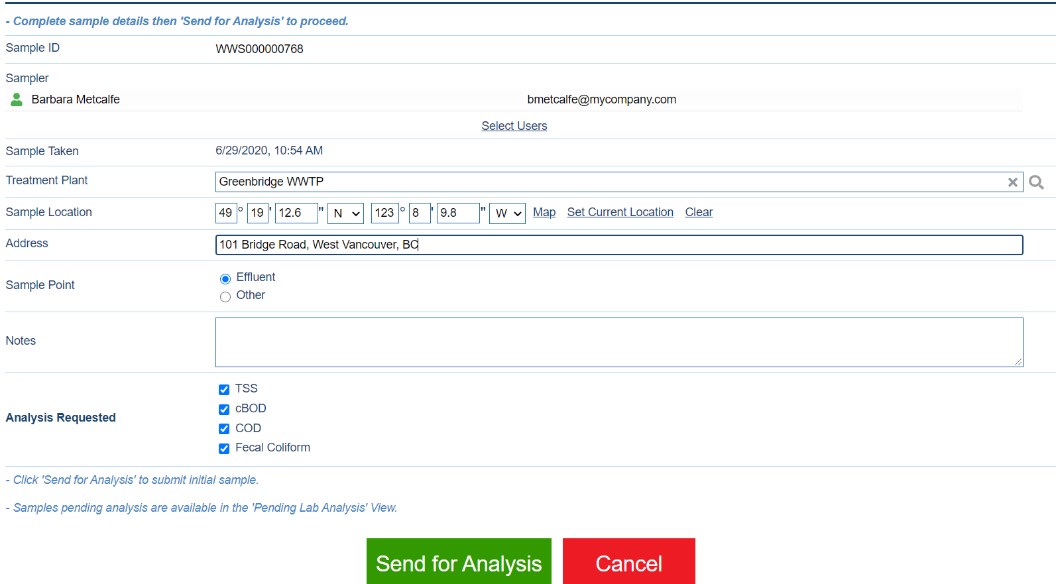
Task: Click inside the Notes text area
Action: (x=618, y=342)
